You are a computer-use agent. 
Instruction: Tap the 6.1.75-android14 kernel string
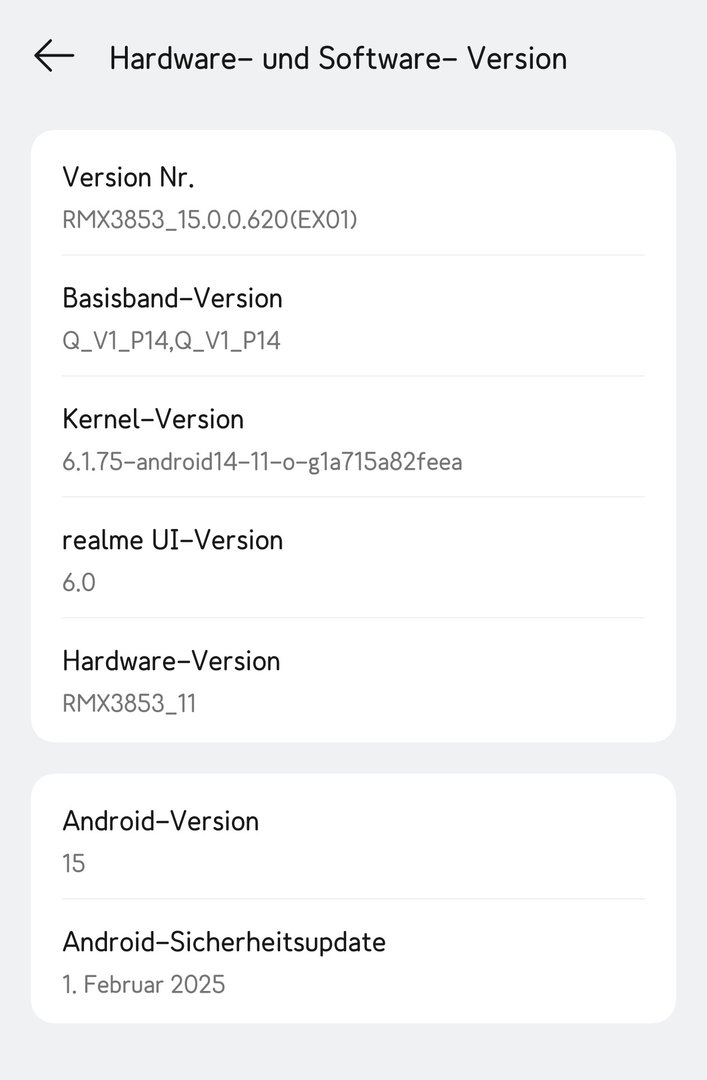coord(262,462)
